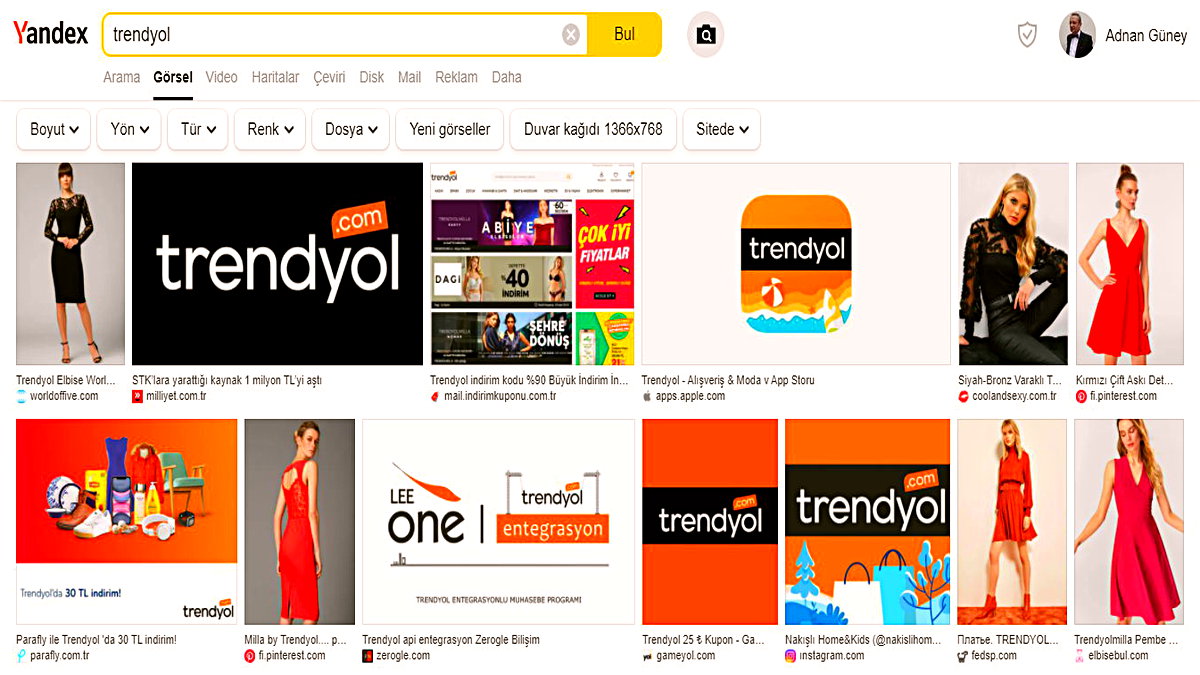The image size is (1200, 675).
Task: Visit the milliyet.com.tr source link
Action: 176,396
